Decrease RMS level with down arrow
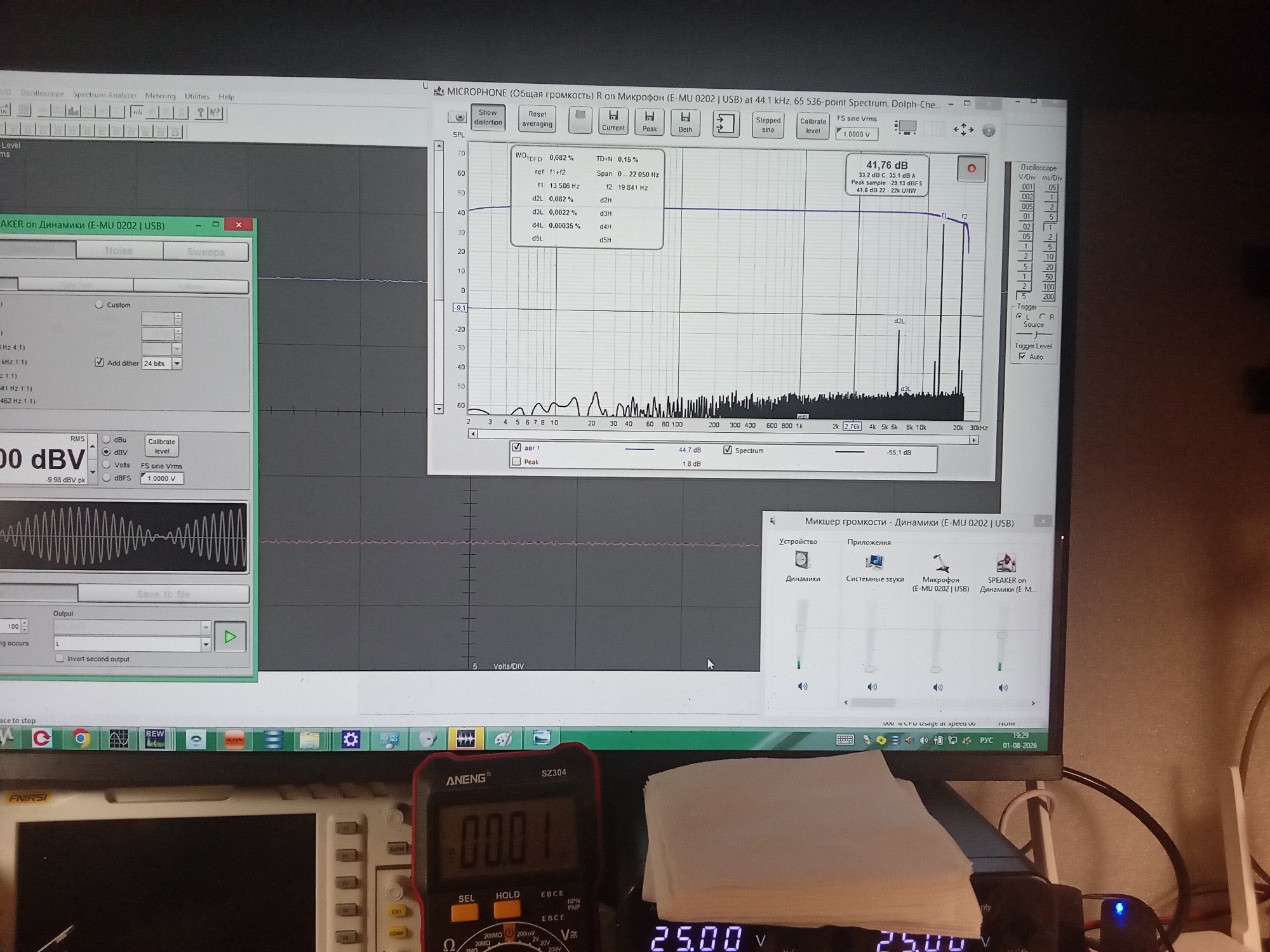The image size is (1270, 952). 93,472
